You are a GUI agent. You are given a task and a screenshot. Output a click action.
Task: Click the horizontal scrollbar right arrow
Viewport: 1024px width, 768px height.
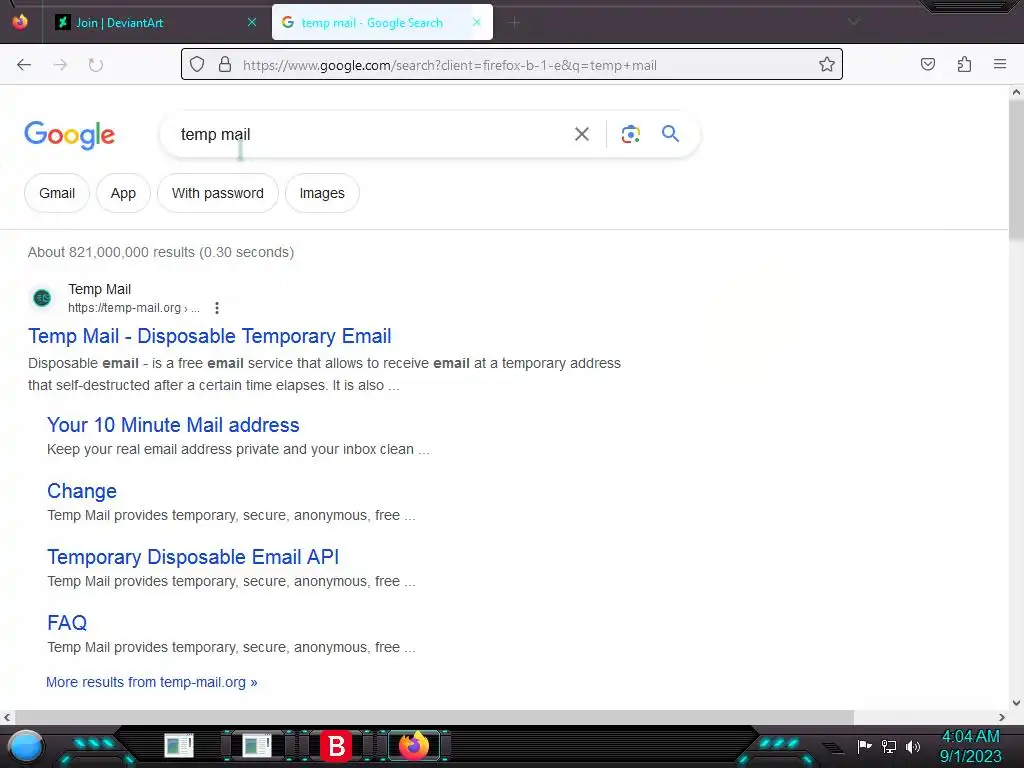(1002, 717)
